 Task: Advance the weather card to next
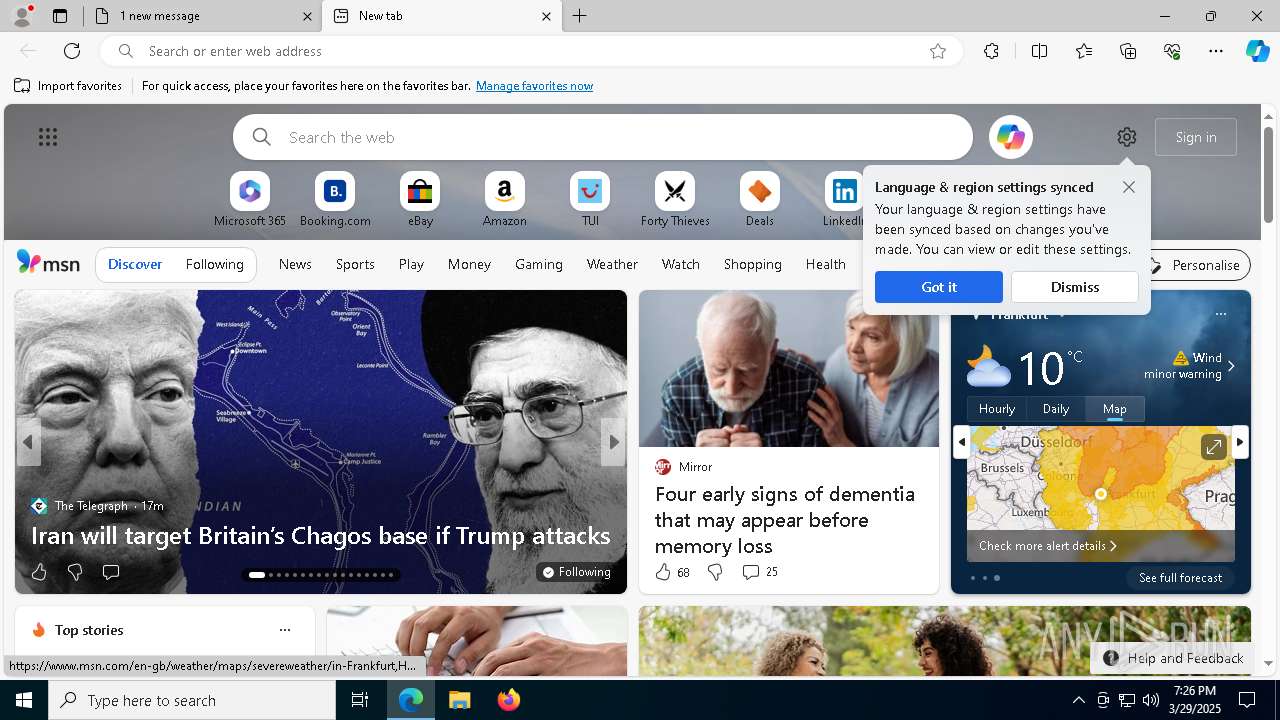1240,442
